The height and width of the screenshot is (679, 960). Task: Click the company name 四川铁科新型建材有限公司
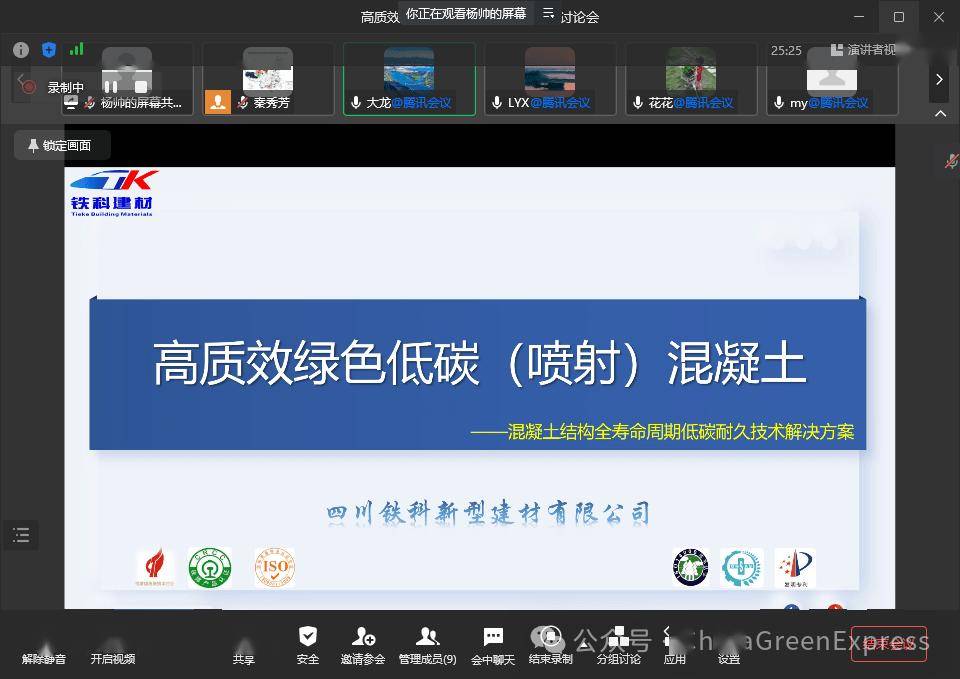coord(488,513)
